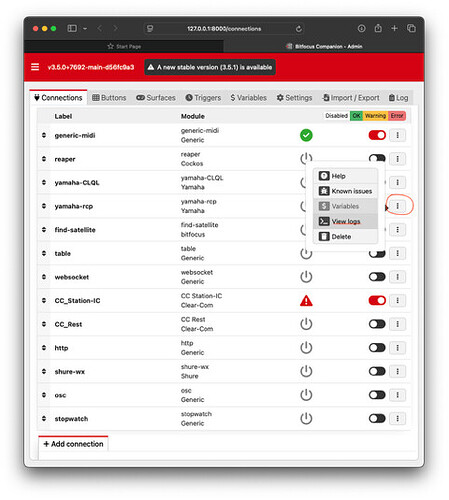Select View logs in the context menu
Screen dimensions: 449x500
[345, 221]
